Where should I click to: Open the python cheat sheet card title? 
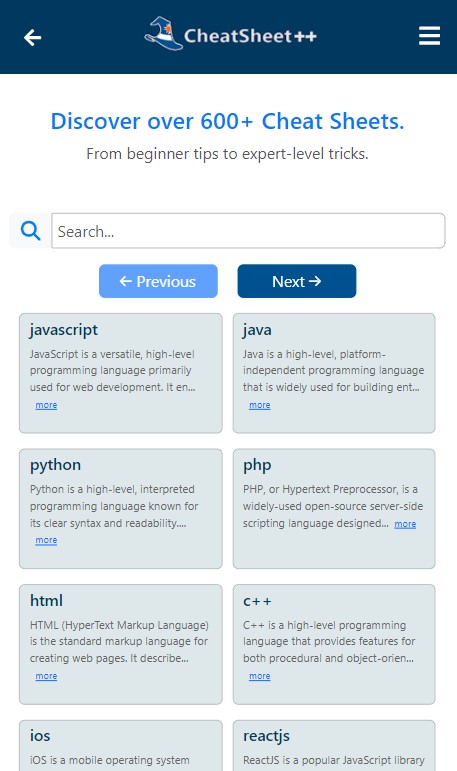[x=55, y=465]
